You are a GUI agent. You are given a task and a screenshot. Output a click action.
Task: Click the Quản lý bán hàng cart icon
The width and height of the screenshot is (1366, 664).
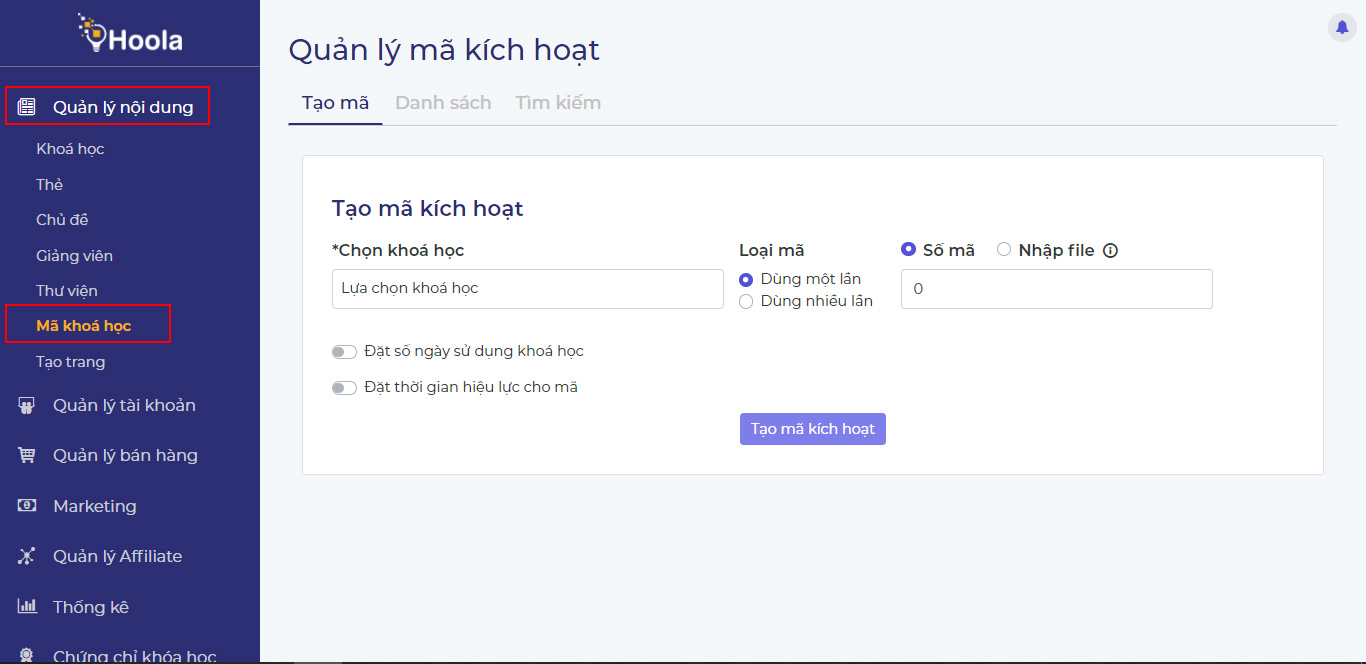(x=27, y=455)
